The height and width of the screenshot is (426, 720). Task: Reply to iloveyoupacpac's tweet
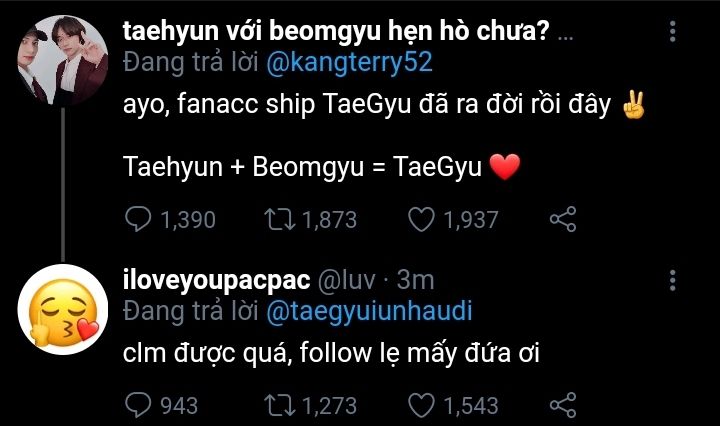pyautogui.click(x=136, y=405)
